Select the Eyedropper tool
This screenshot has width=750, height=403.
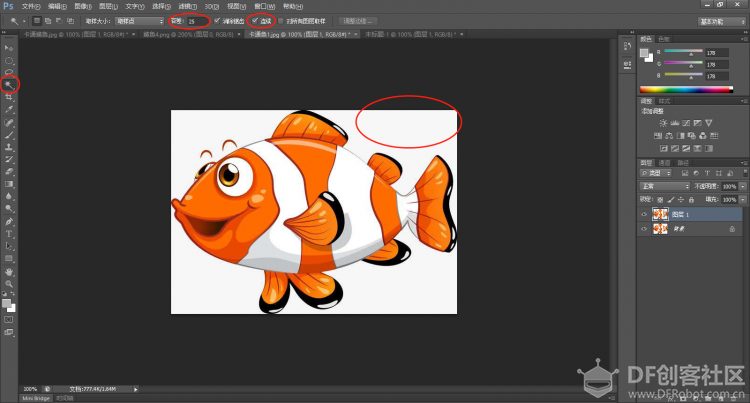[9, 110]
